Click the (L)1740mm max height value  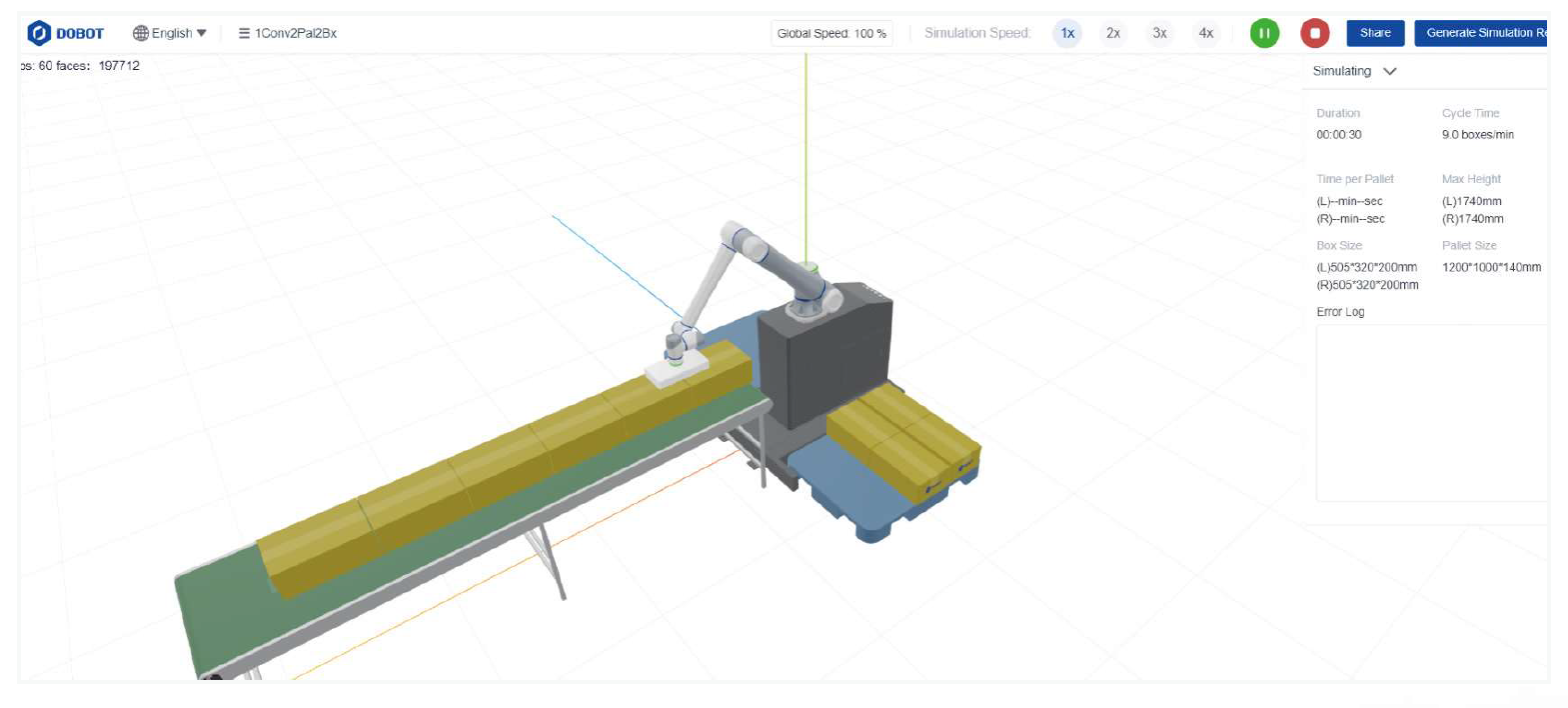tap(1472, 201)
